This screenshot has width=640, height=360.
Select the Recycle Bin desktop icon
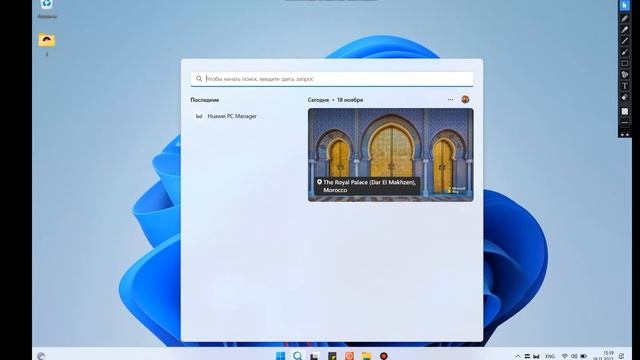click(47, 9)
